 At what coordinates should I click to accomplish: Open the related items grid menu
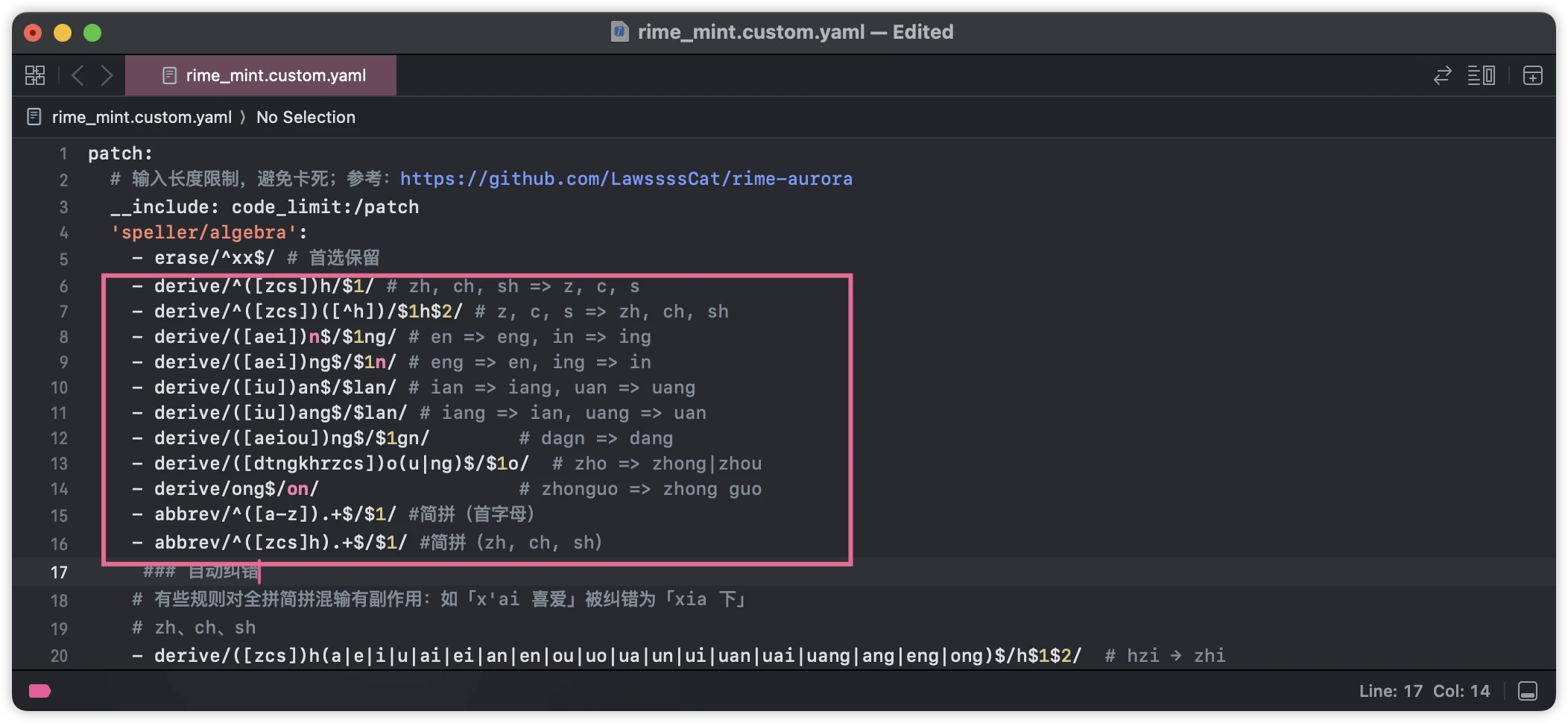35,75
